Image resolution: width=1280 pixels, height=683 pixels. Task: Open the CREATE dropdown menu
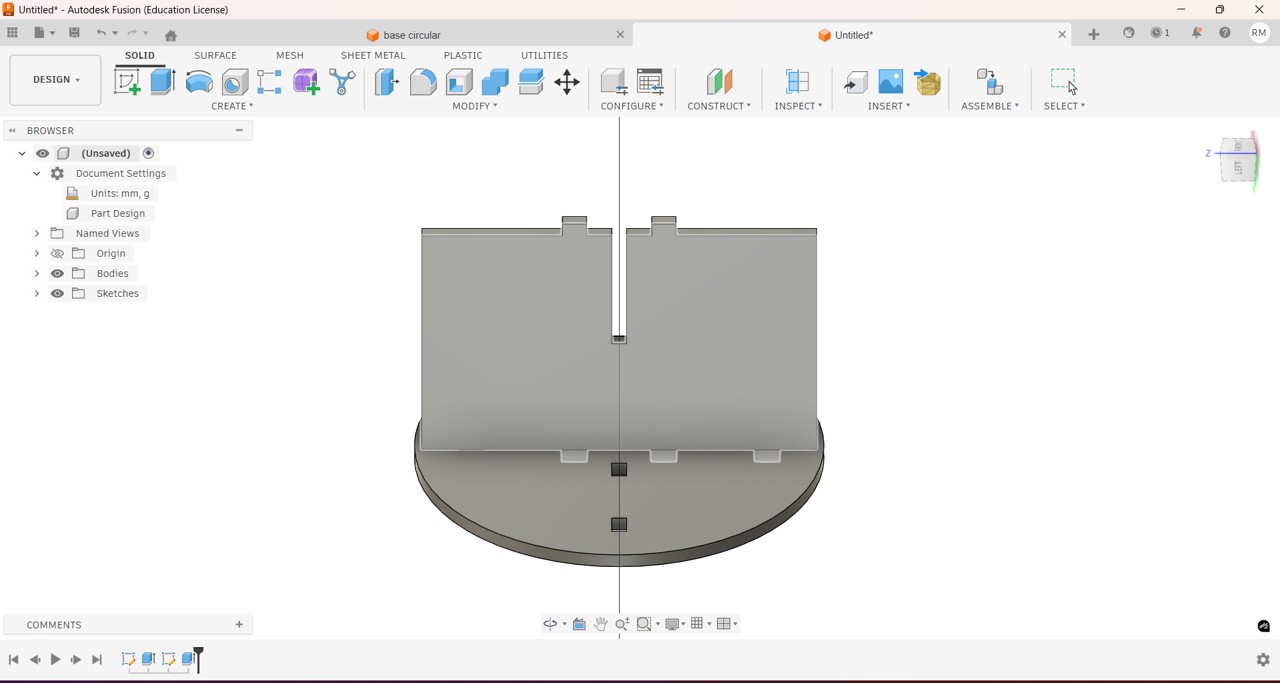232,106
